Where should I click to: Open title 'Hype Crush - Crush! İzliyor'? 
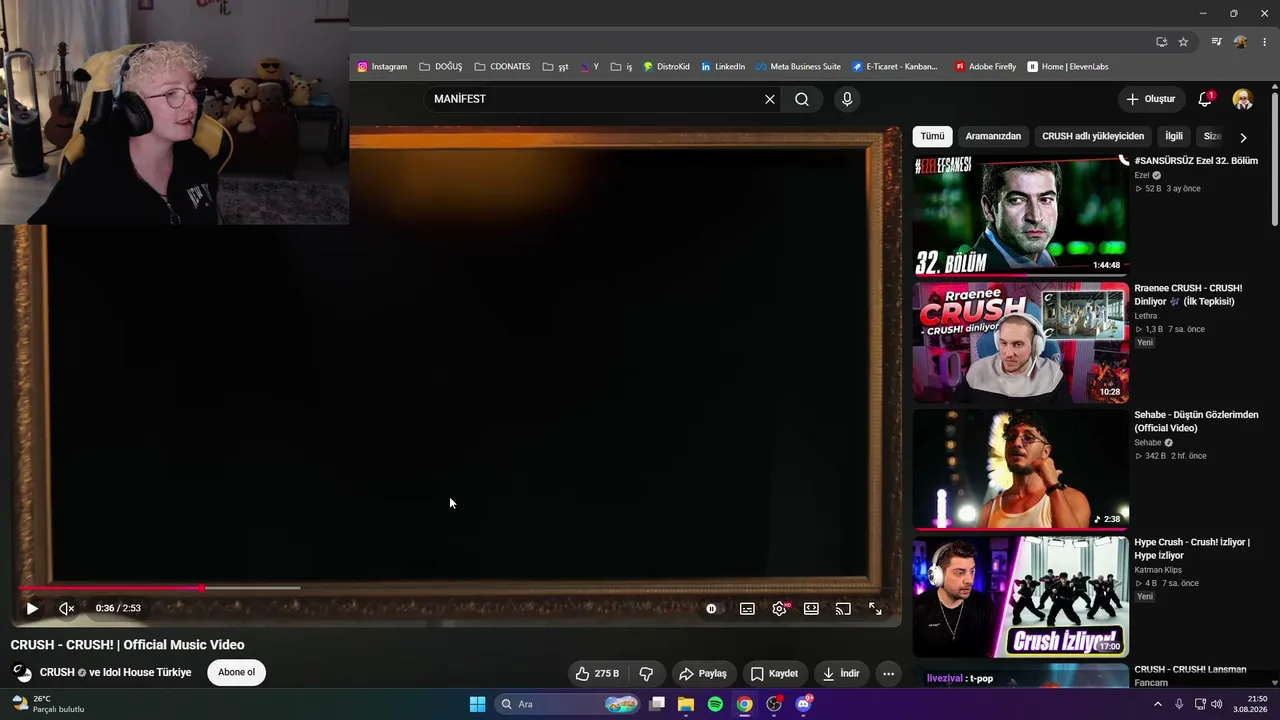pos(1192,549)
